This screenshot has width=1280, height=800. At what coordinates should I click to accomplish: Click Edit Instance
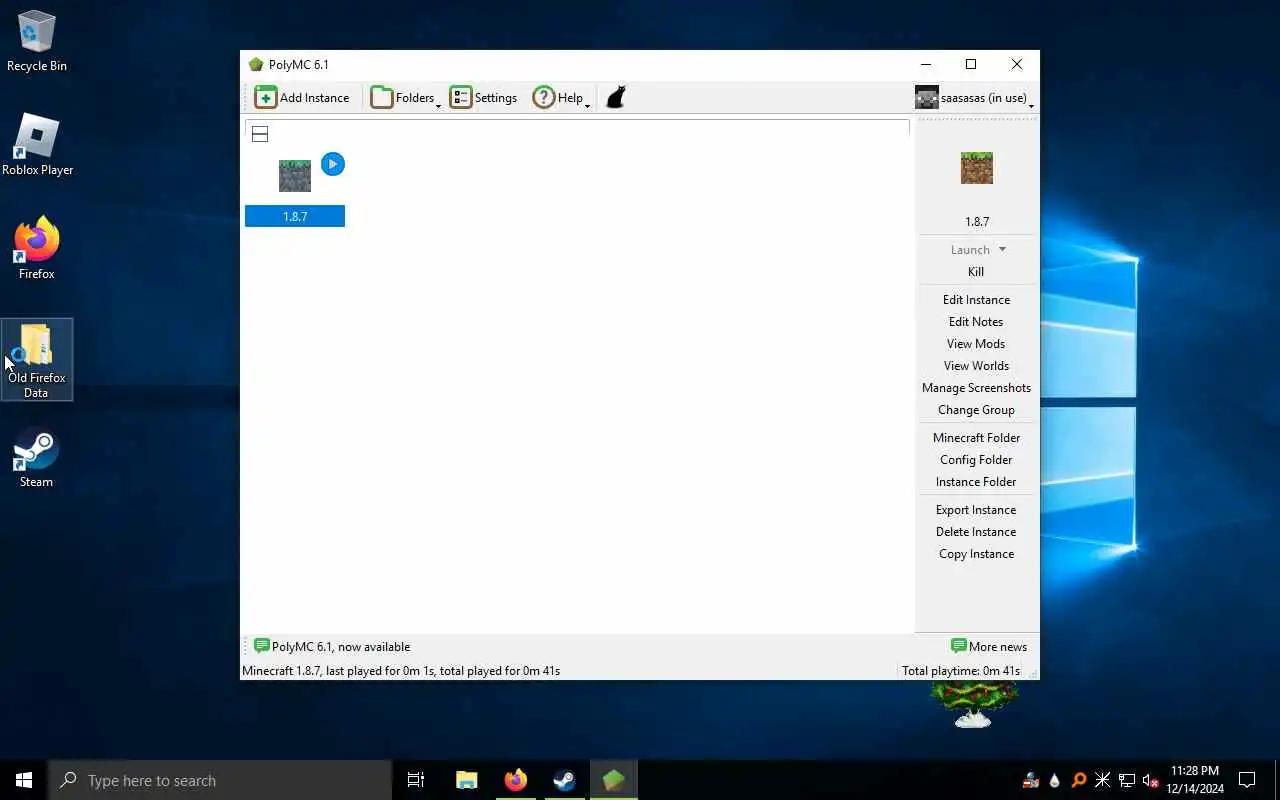976,299
